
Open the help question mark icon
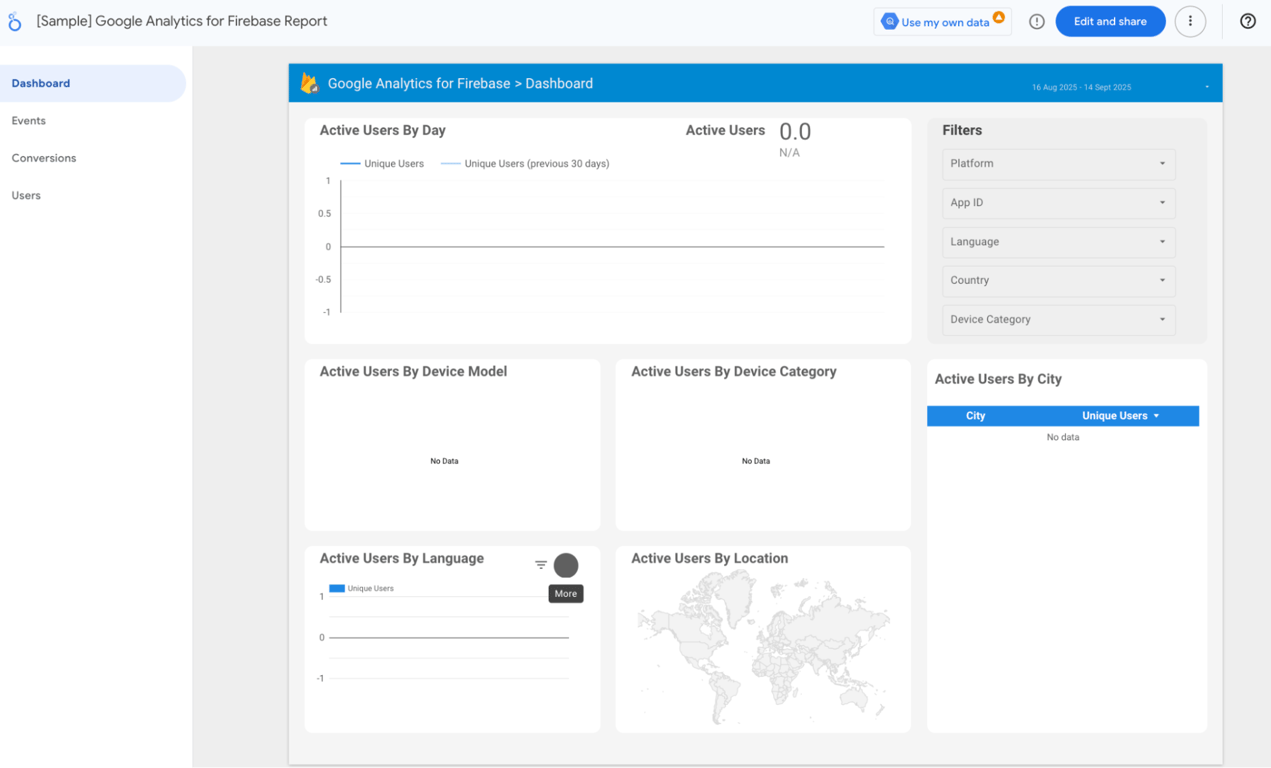coord(1248,21)
